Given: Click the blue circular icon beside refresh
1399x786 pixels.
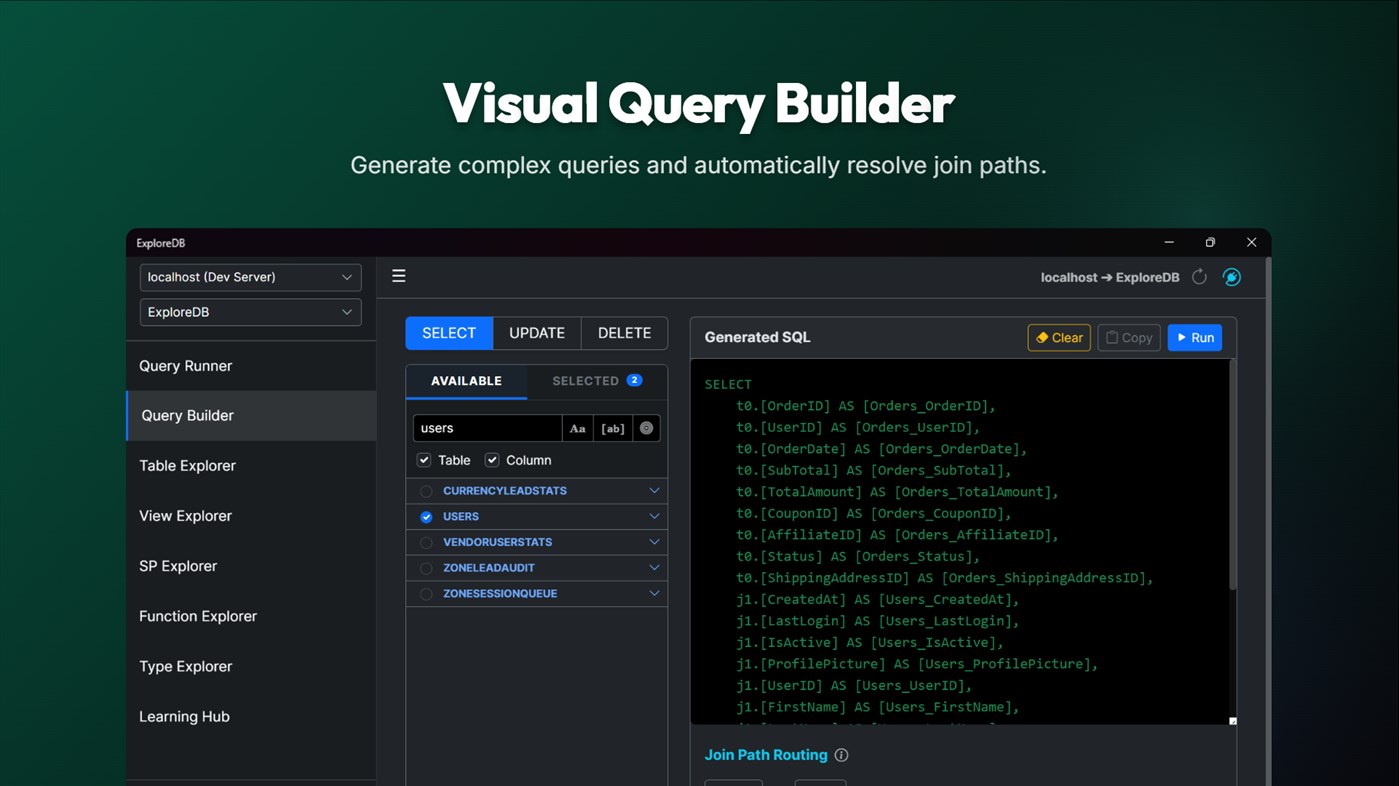Looking at the screenshot, I should [x=1232, y=277].
